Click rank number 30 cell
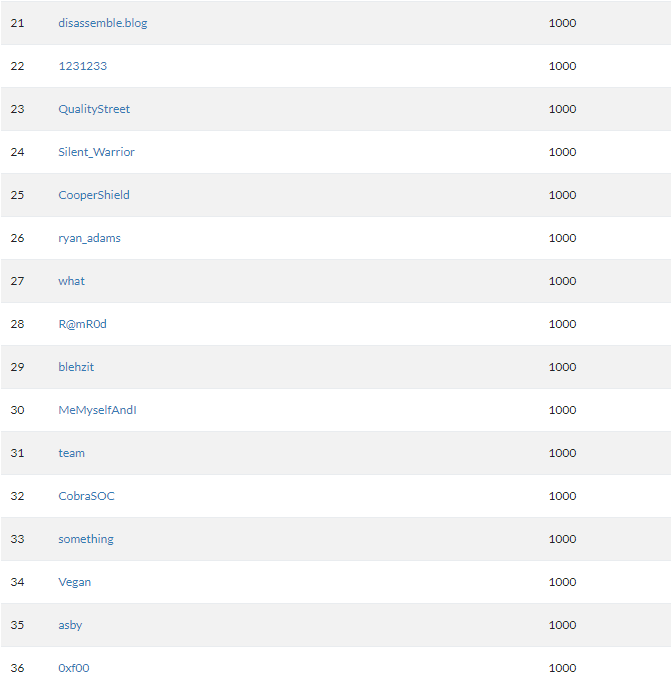This screenshot has width=671, height=687. 17,410
